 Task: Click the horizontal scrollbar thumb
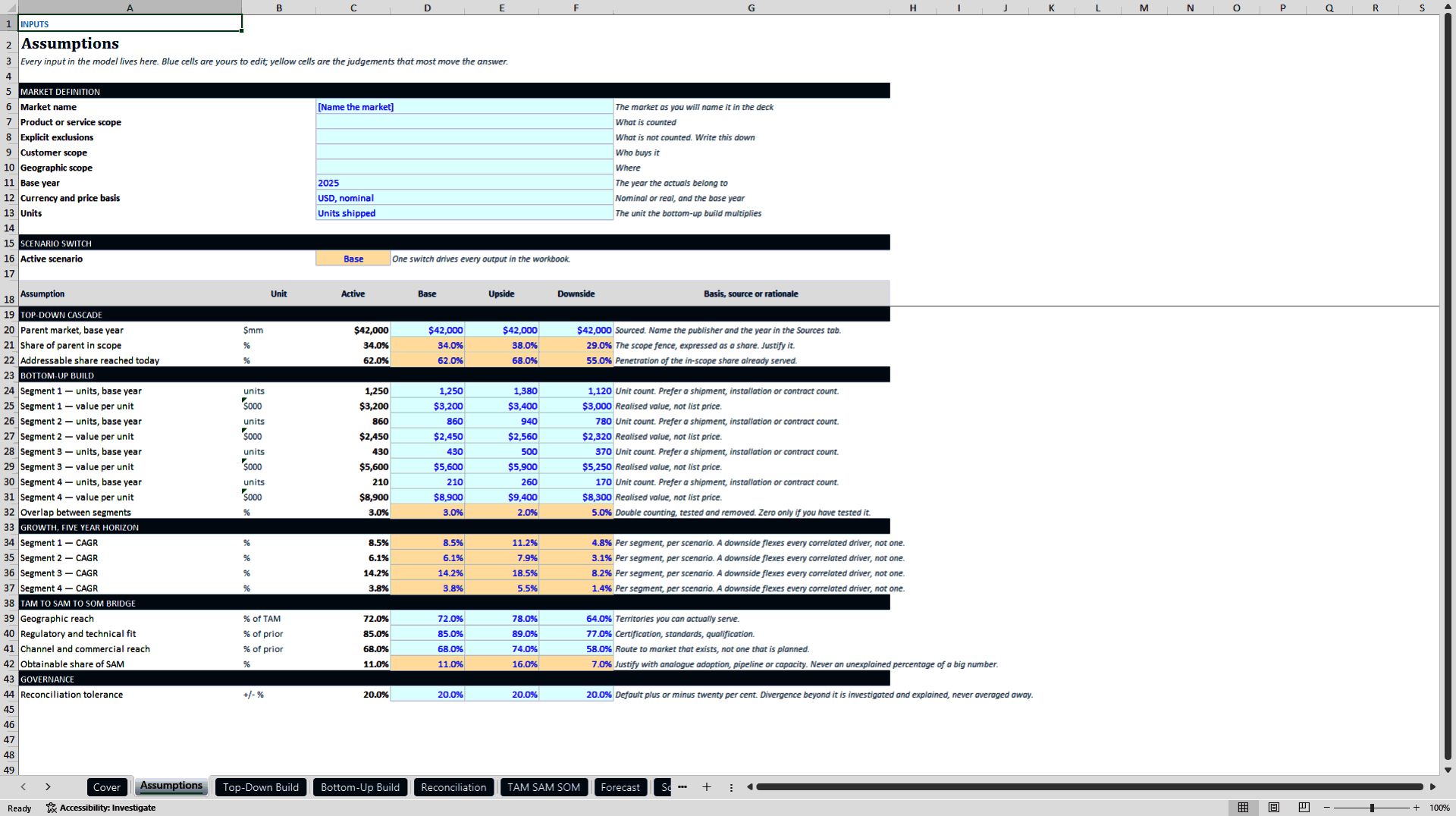click(x=1089, y=787)
